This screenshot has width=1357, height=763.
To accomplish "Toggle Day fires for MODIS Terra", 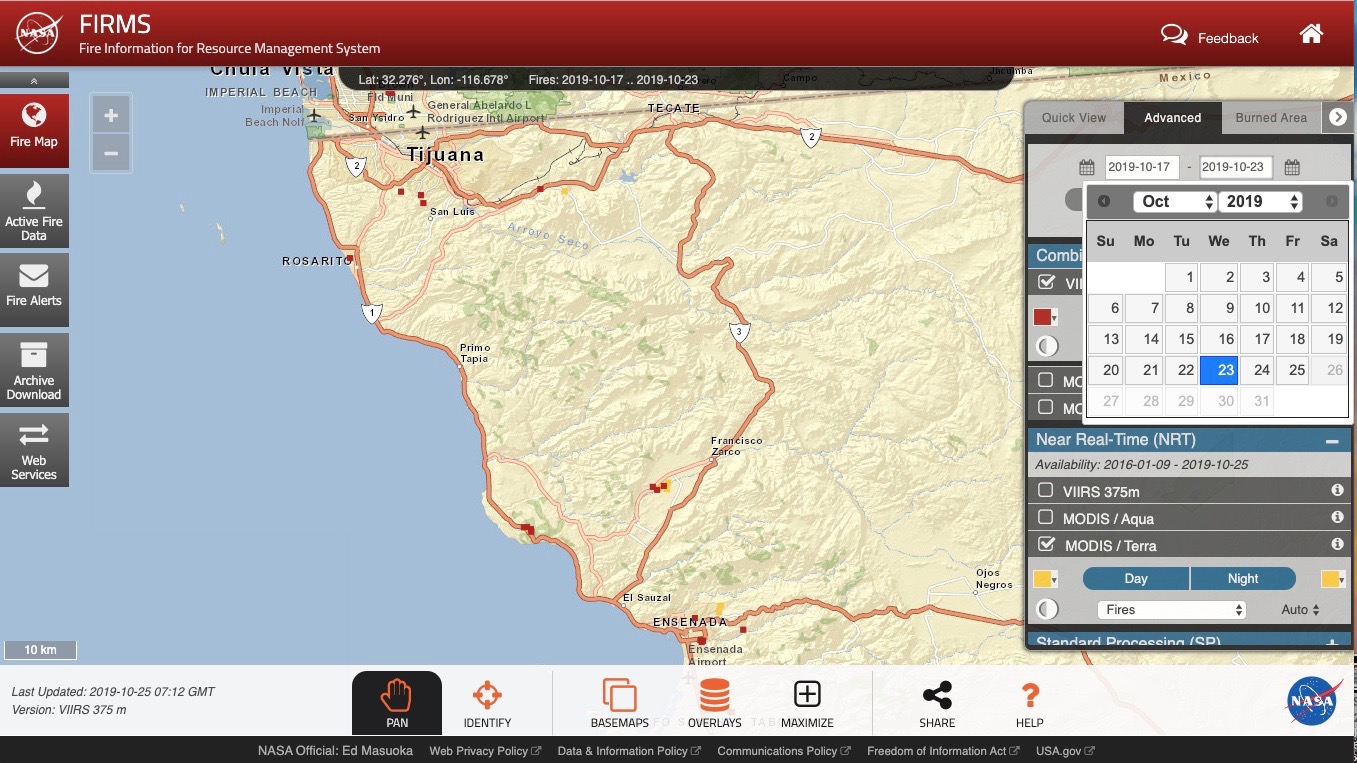I will coord(1136,578).
